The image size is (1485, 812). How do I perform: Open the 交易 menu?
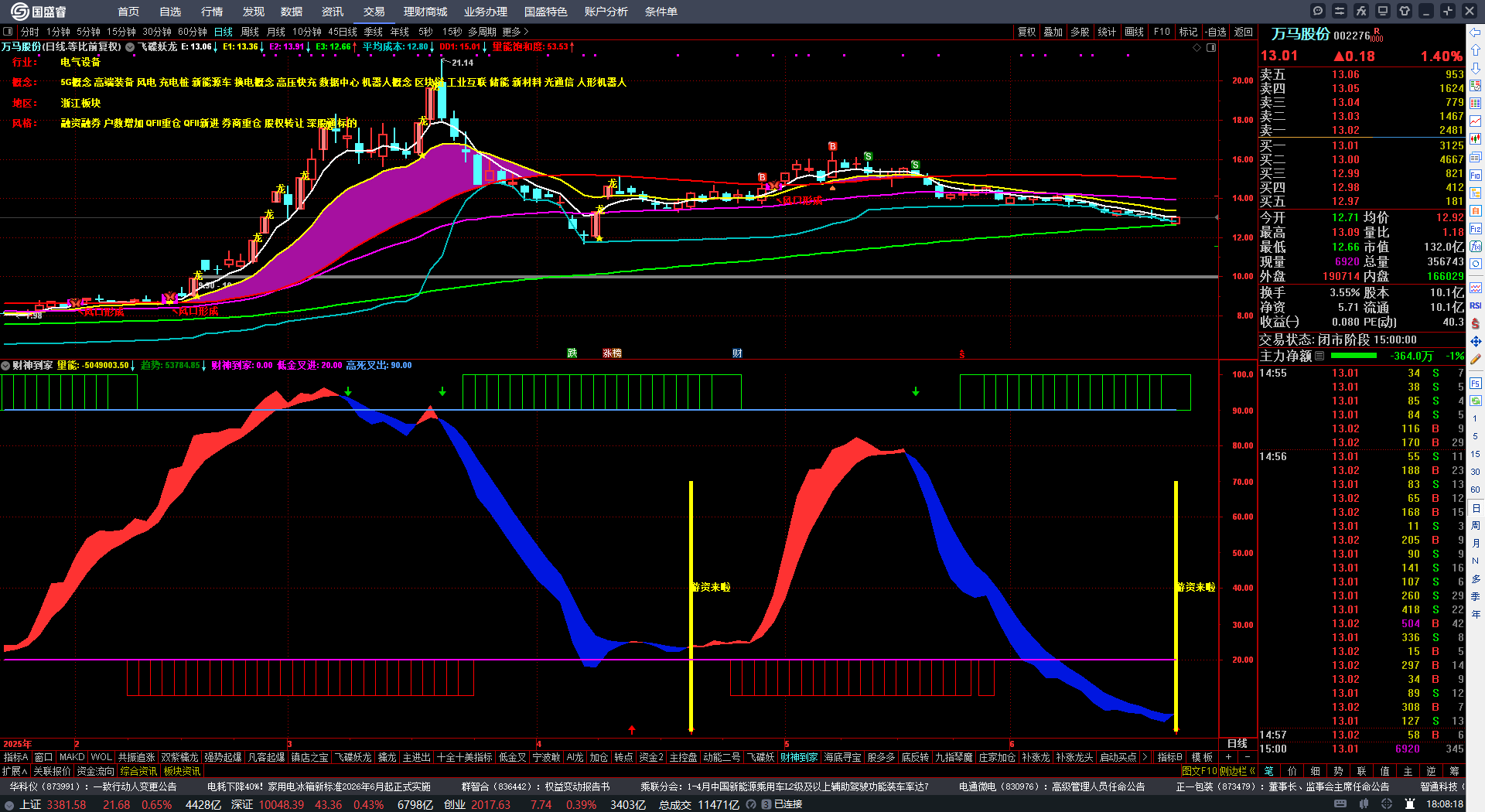pyautogui.click(x=374, y=12)
